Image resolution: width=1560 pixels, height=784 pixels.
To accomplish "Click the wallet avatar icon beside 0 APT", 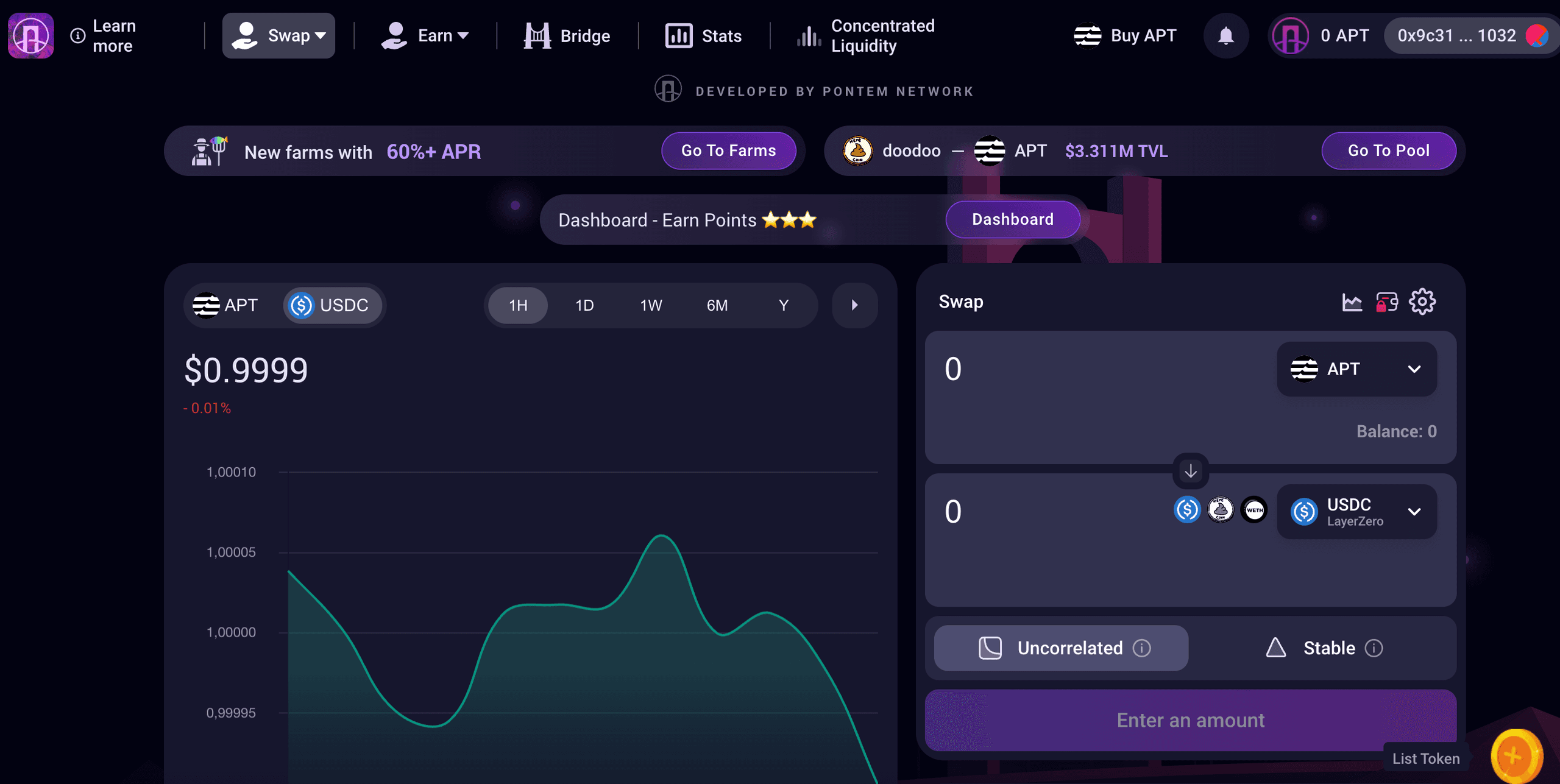I will point(1291,35).
